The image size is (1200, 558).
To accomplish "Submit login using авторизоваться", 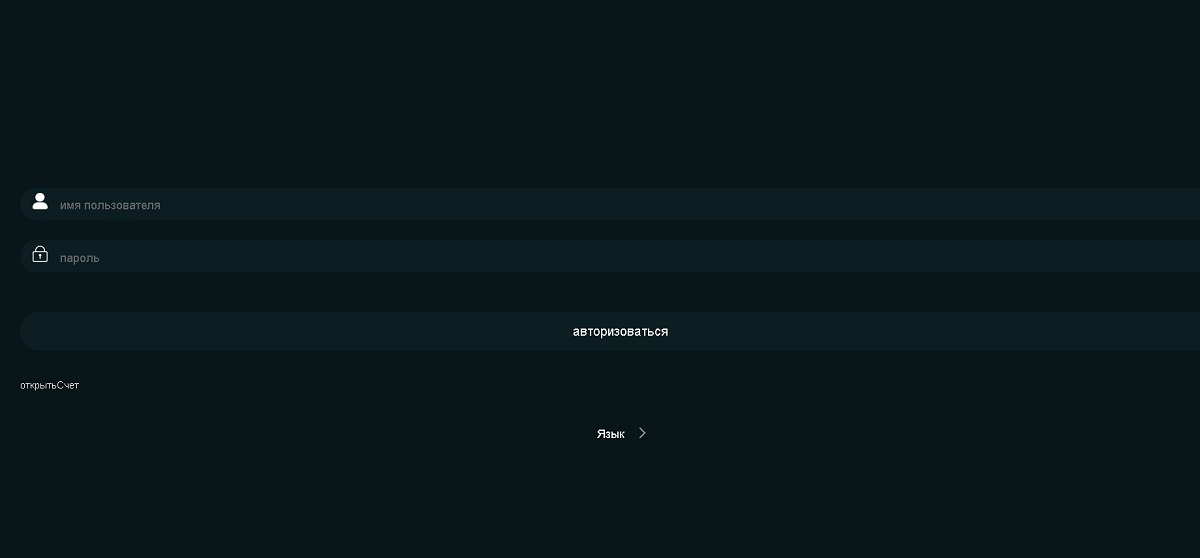I will point(620,331).
